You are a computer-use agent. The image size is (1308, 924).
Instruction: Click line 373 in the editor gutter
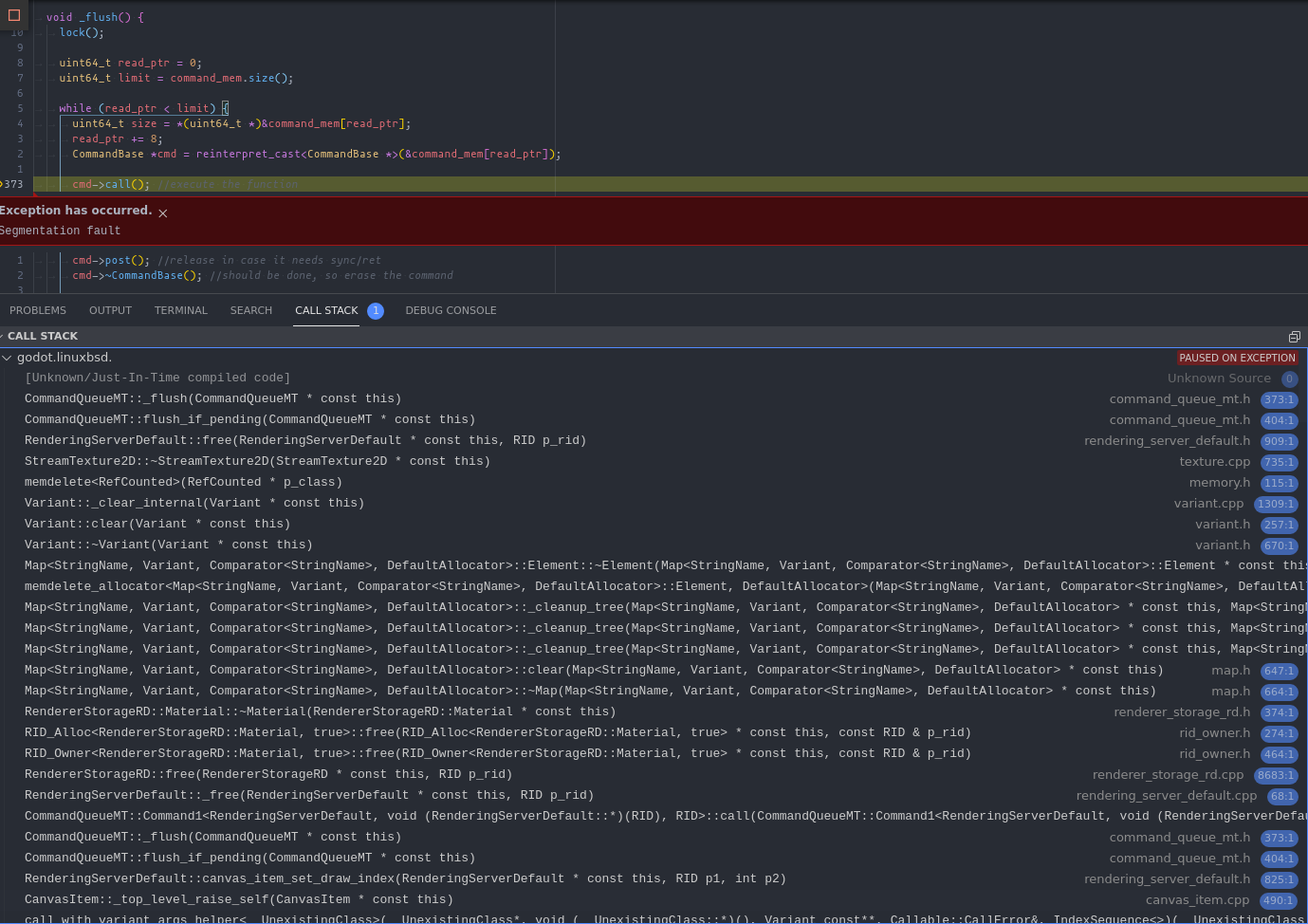point(13,184)
